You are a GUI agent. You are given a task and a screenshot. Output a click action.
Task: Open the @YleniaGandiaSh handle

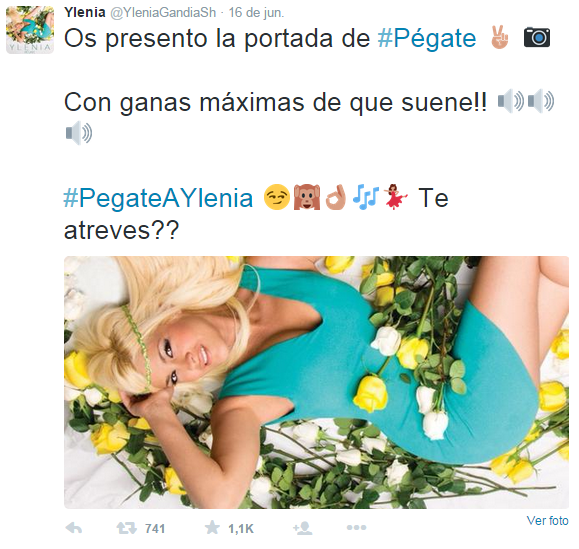pos(163,13)
